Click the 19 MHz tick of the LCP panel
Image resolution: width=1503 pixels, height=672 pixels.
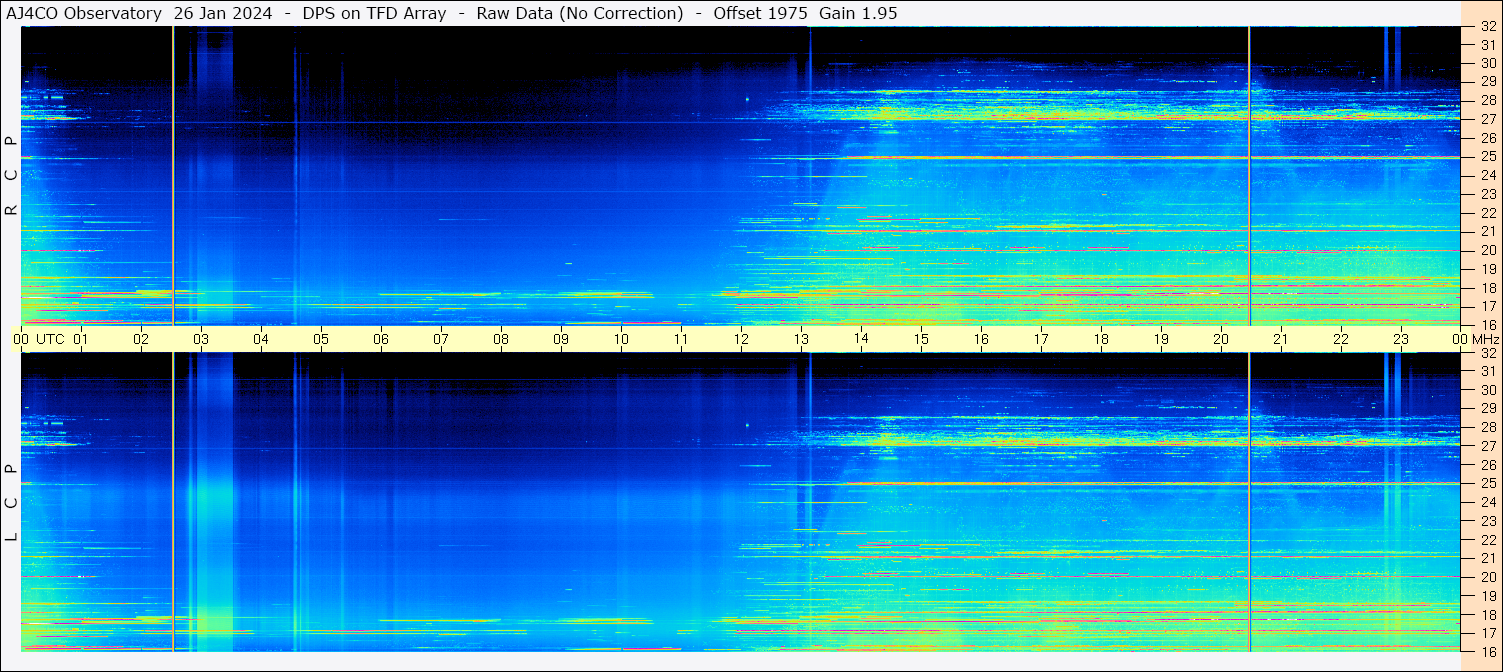coord(1487,596)
